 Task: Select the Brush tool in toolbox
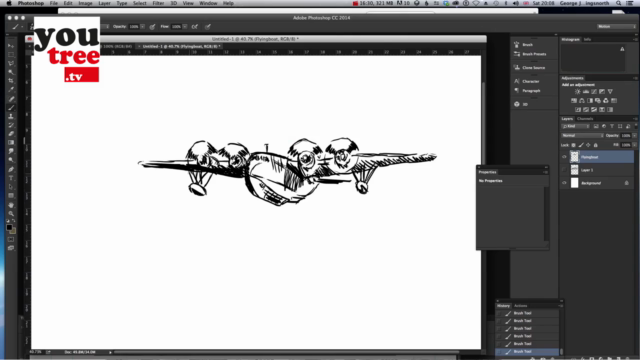(11, 107)
